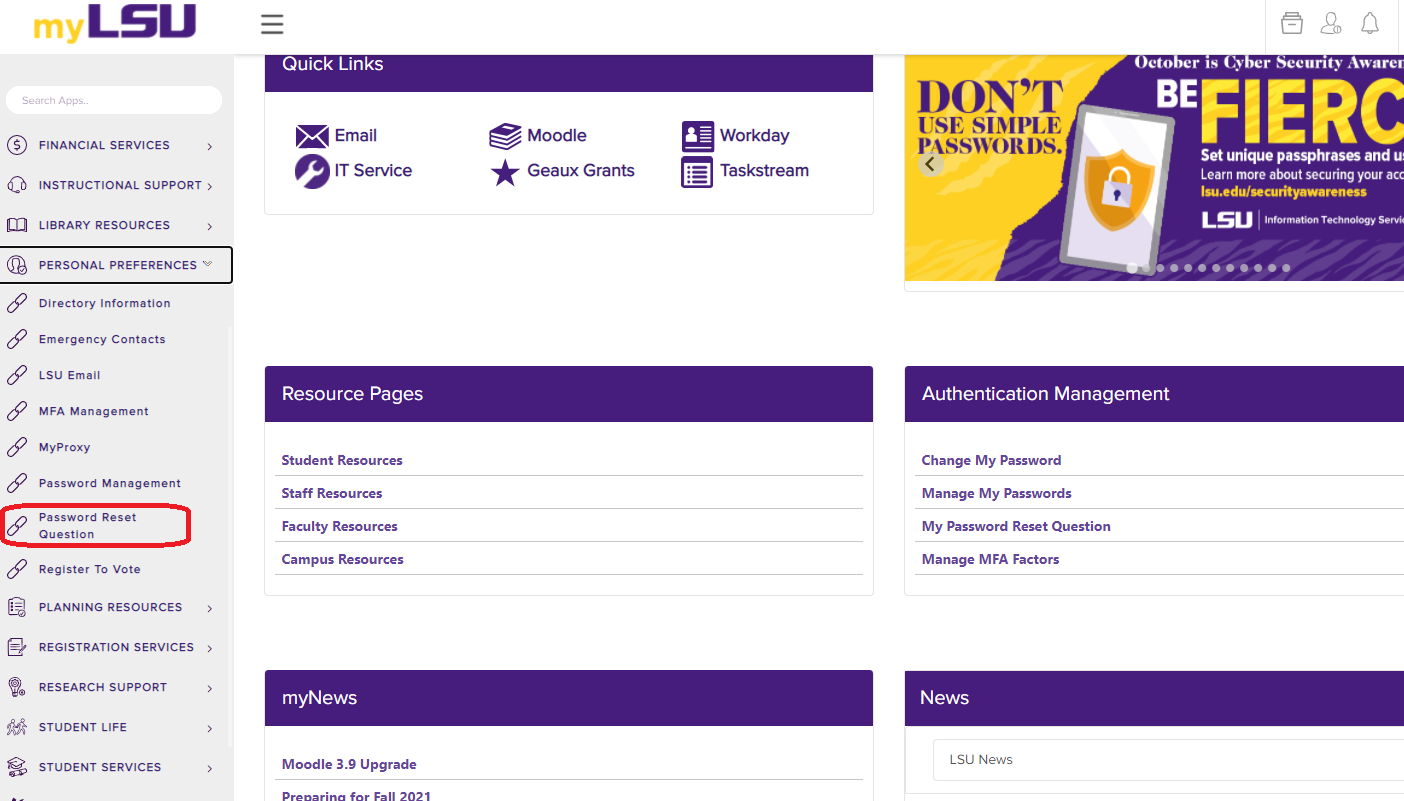This screenshot has width=1404, height=801.
Task: Open Register To Vote menu item
Action: pos(90,569)
